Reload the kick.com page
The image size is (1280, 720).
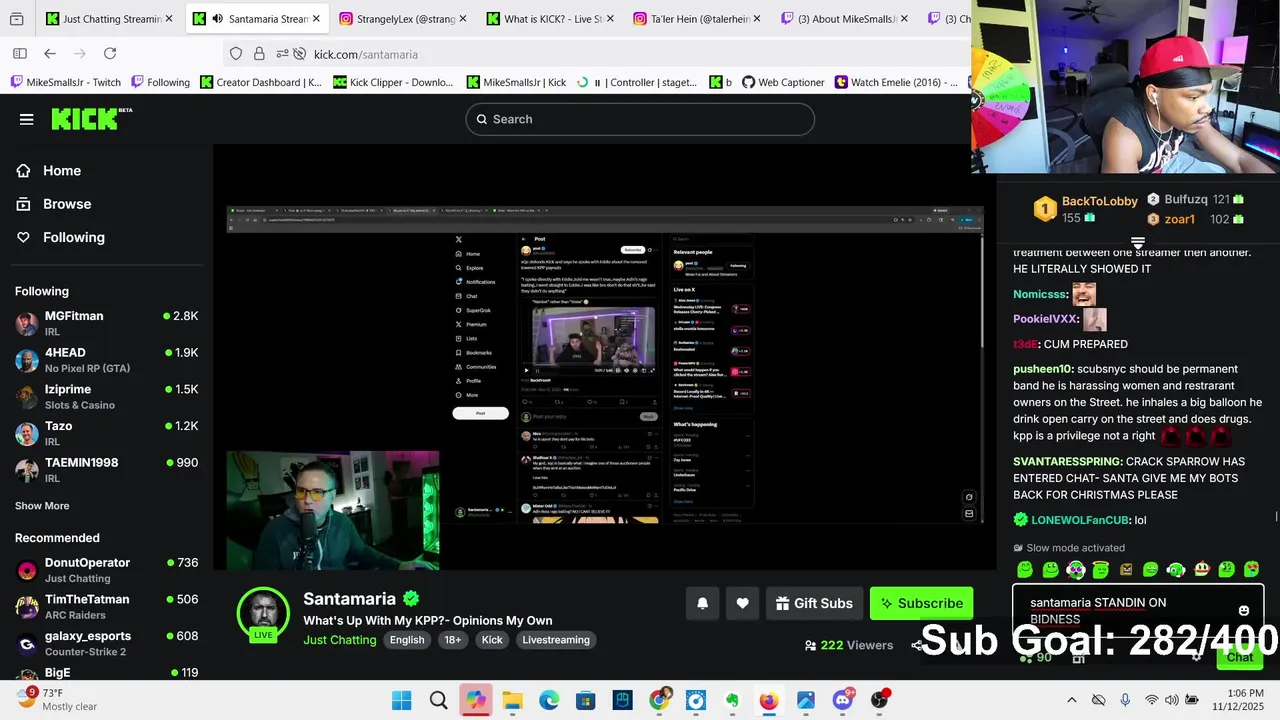110,54
